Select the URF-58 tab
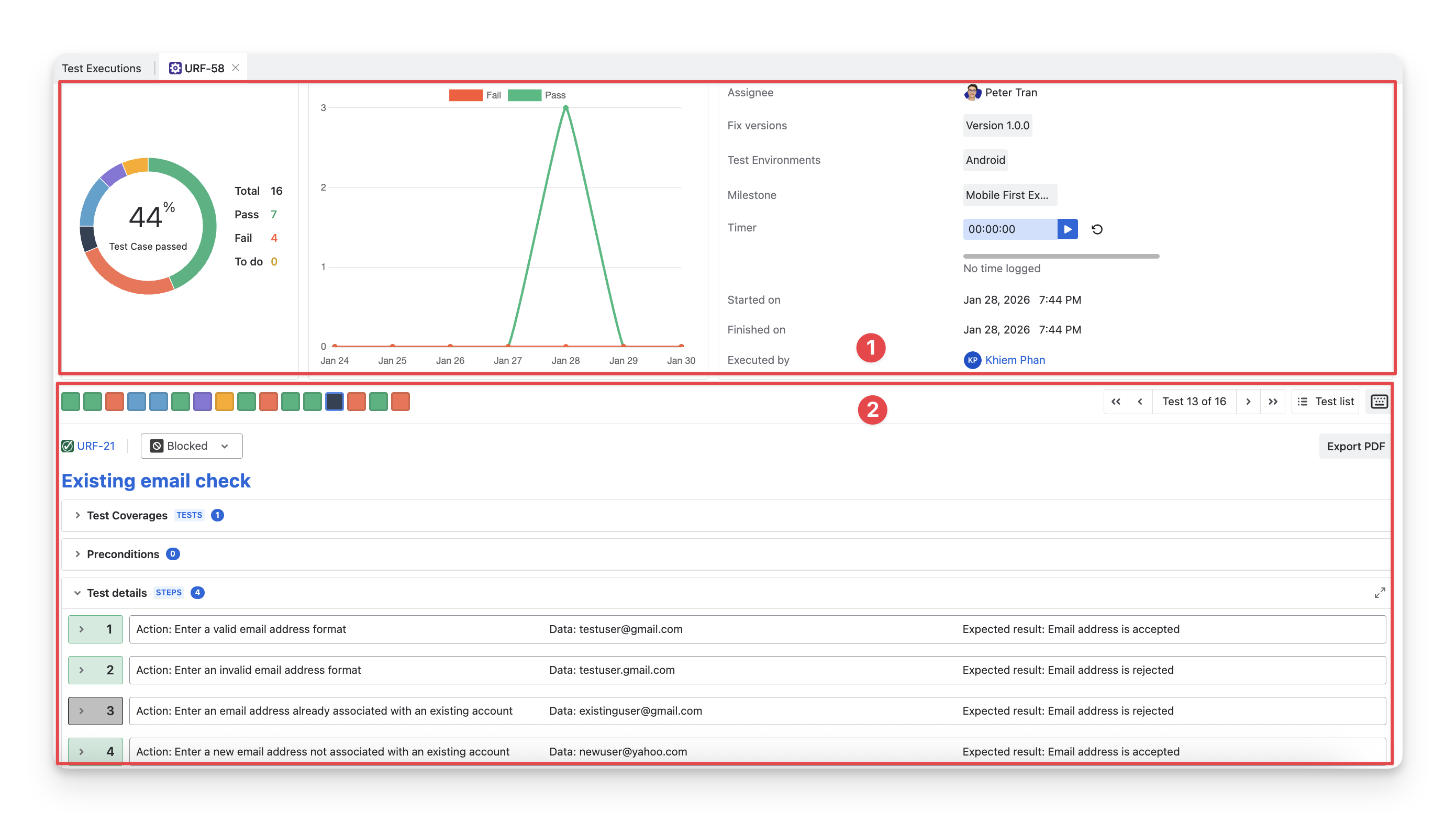The image size is (1456, 822). 204,69
